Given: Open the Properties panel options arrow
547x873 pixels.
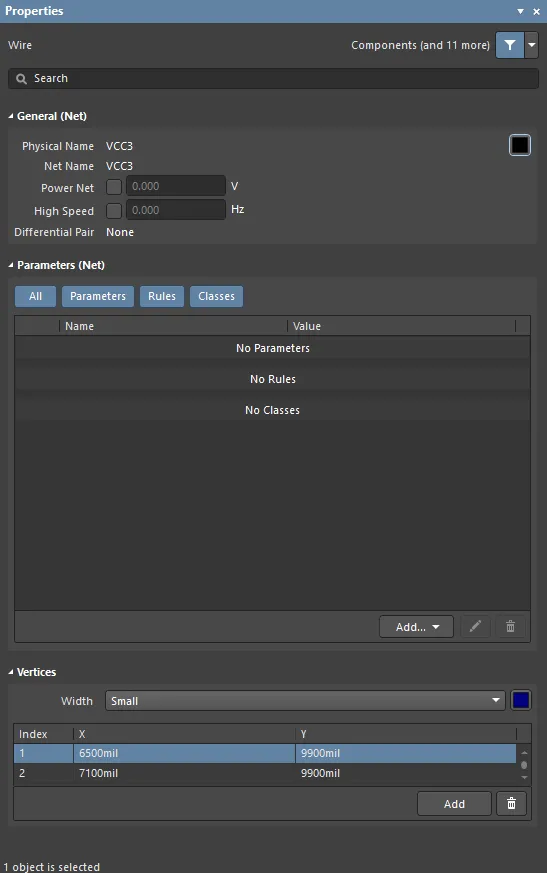Looking at the screenshot, I should (x=520, y=11).
